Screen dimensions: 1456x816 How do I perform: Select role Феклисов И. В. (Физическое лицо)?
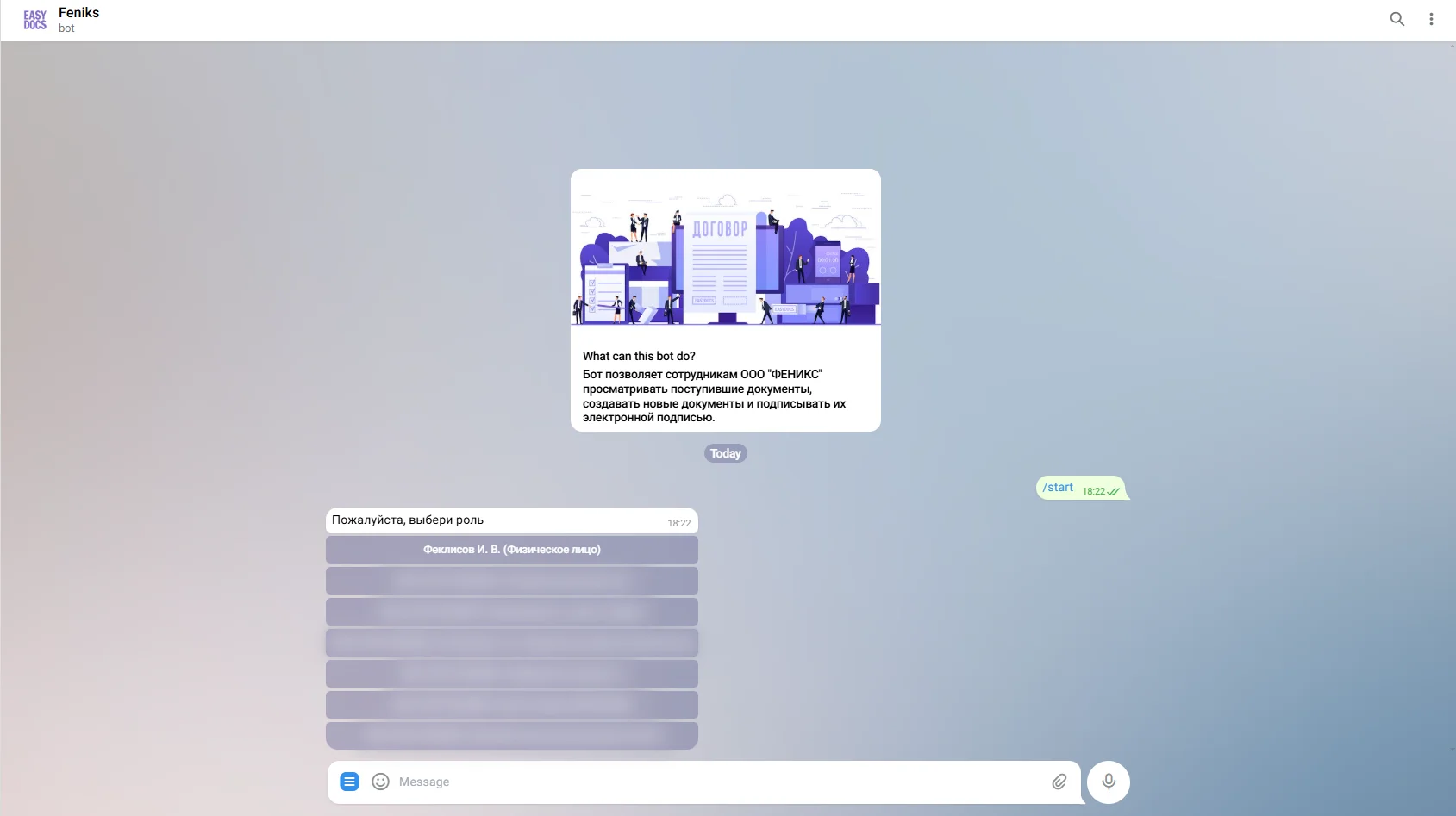click(511, 550)
